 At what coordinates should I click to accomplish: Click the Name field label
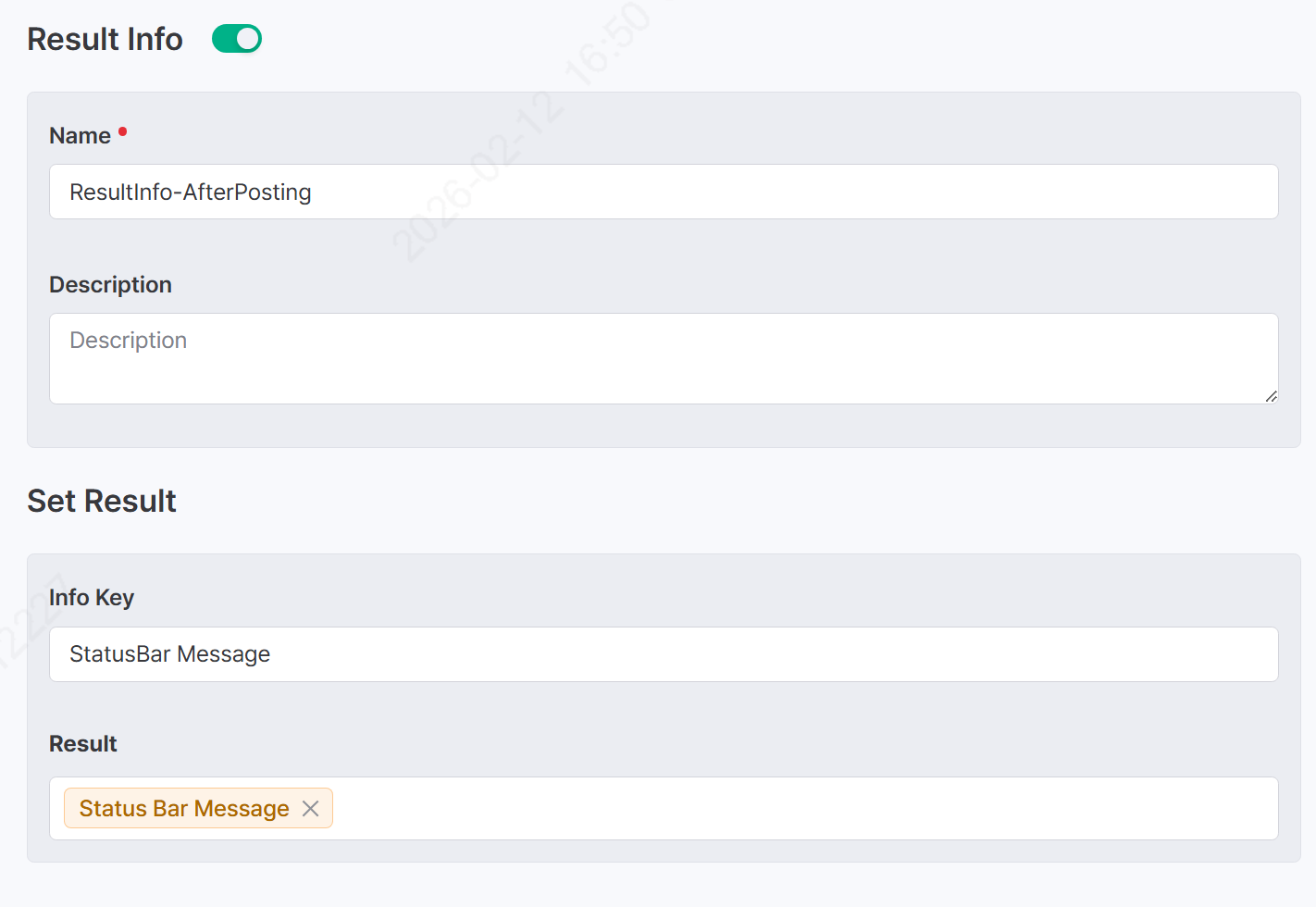click(80, 136)
